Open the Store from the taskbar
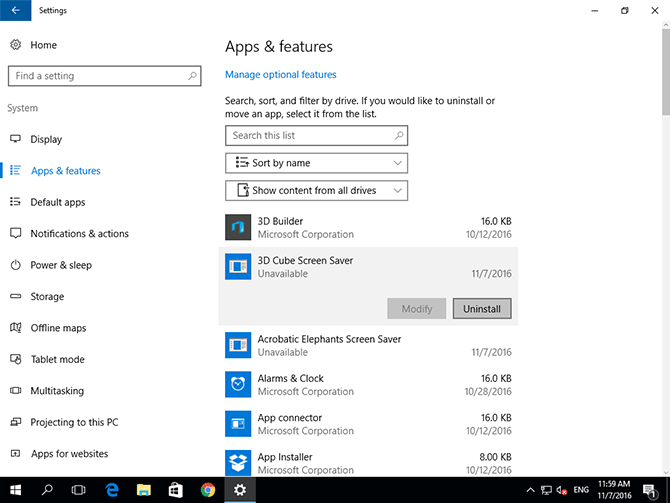670x503 pixels. coord(176,490)
